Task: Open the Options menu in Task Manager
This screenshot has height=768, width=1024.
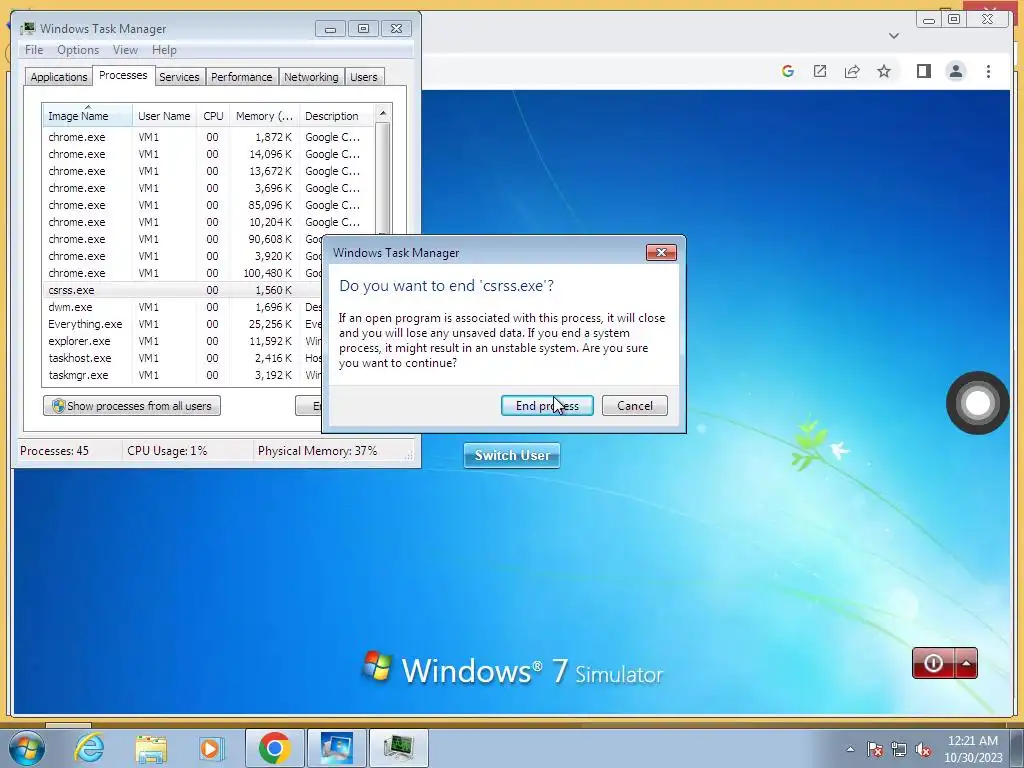Action: click(78, 50)
